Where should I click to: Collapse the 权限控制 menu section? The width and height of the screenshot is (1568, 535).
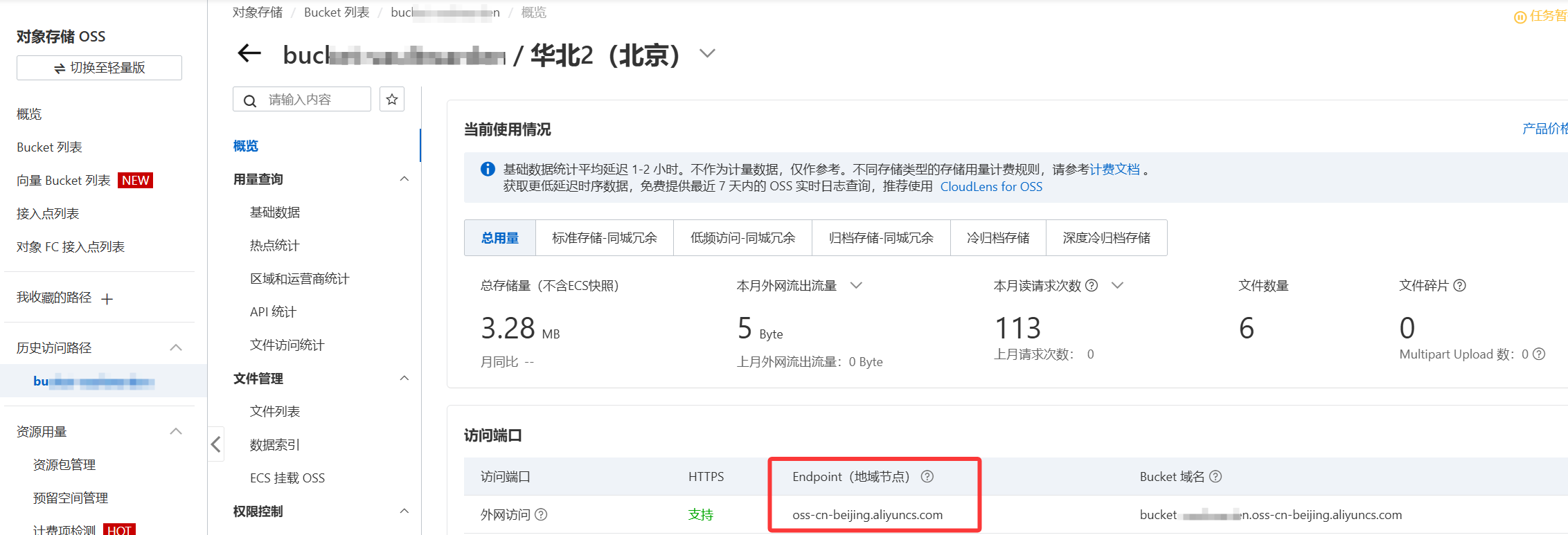pos(404,511)
